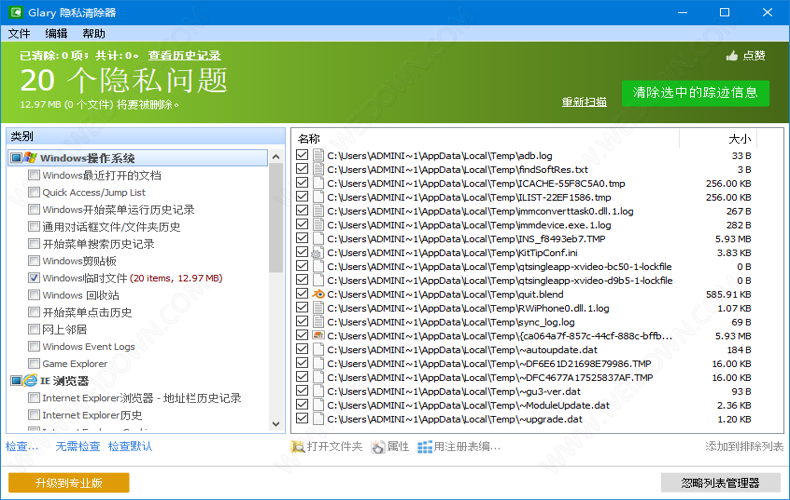Click the 无需检查 link
The height and width of the screenshot is (500, 790).
point(78,447)
